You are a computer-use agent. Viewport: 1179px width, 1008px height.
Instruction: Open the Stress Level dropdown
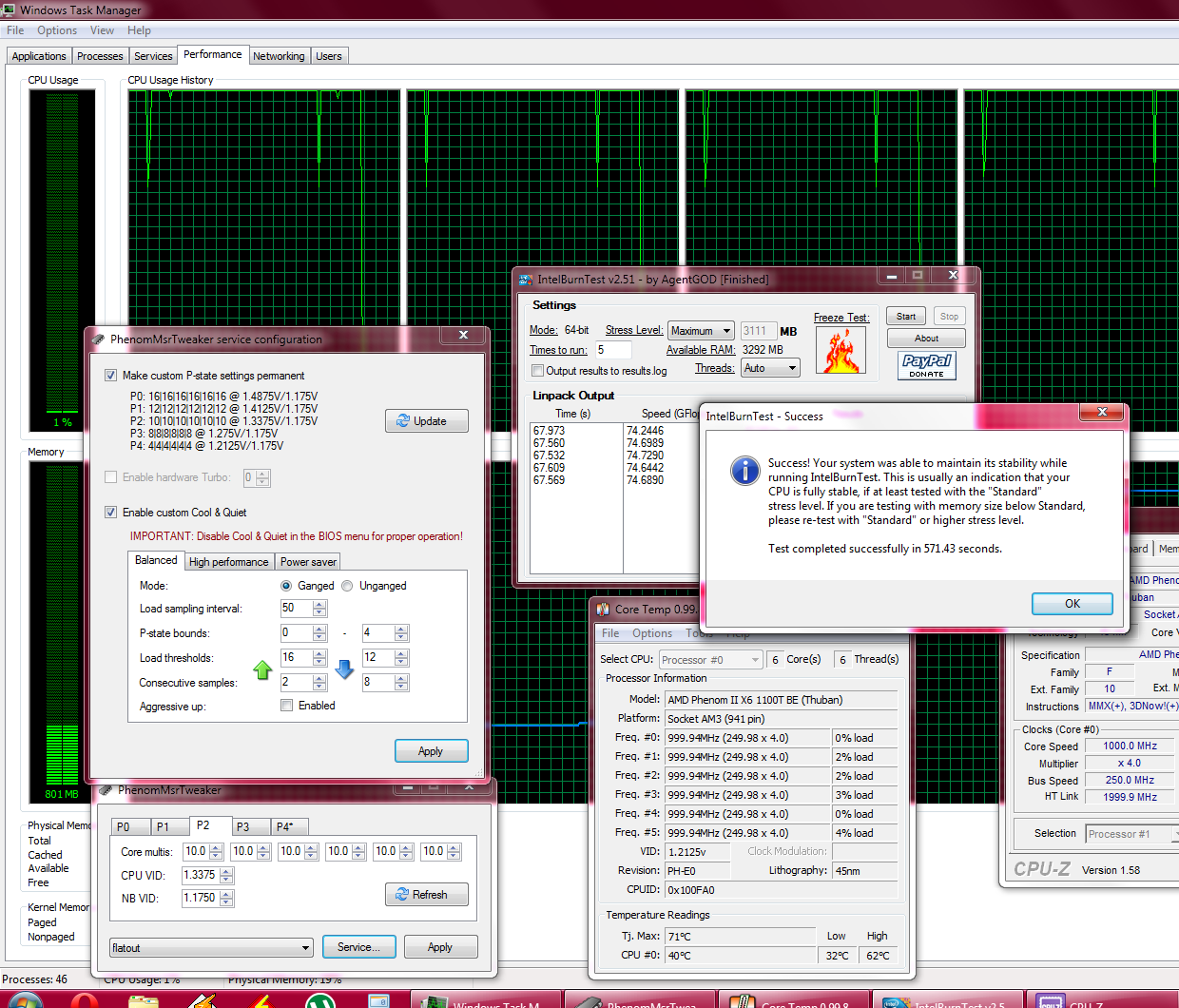pos(701,331)
